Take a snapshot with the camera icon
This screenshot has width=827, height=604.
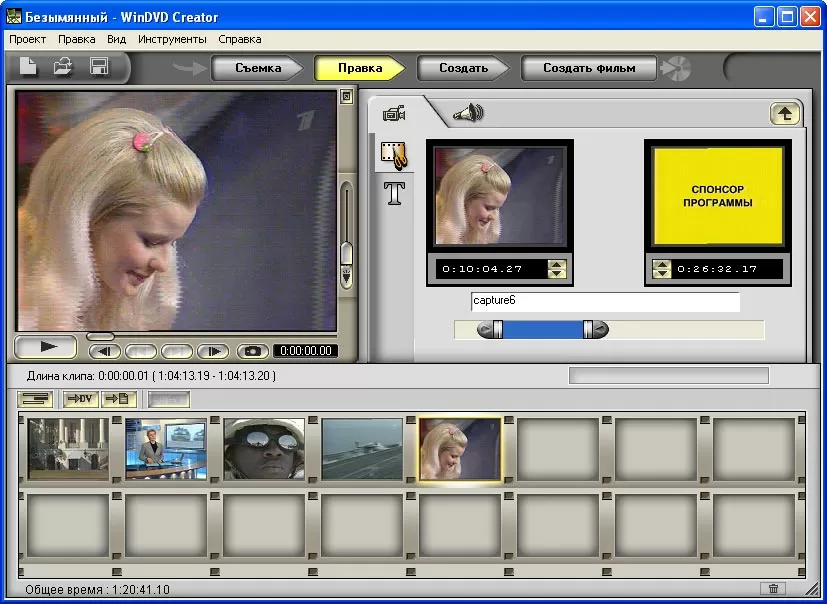(253, 351)
